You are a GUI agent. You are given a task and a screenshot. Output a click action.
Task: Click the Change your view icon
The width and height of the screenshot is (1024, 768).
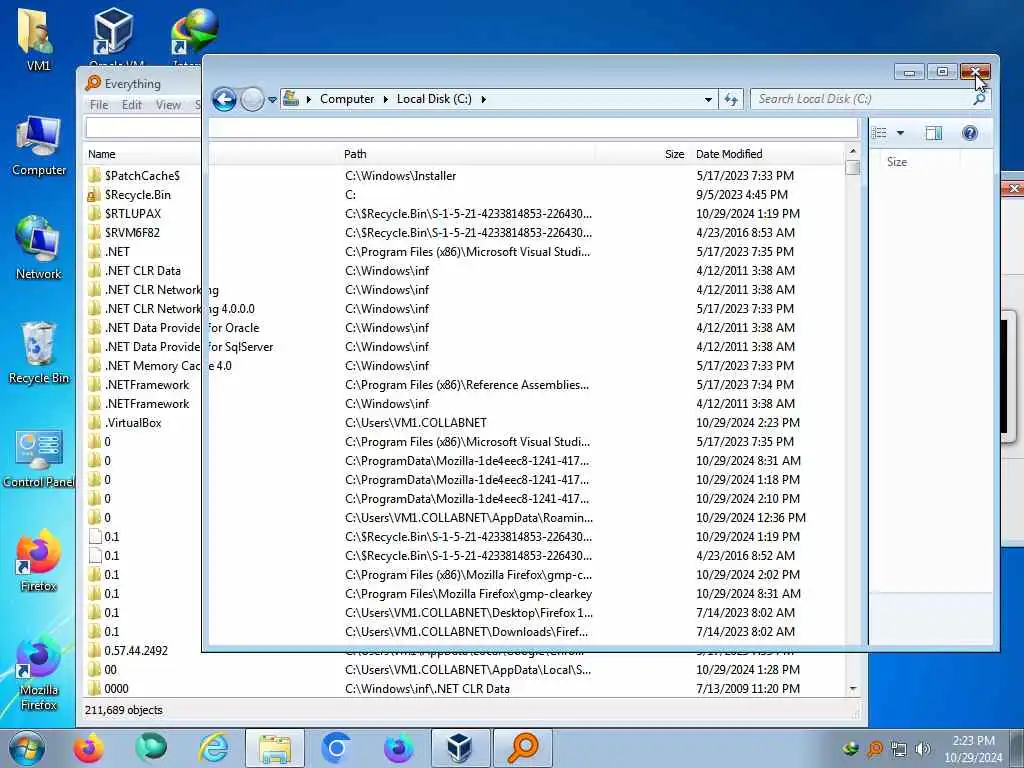point(880,133)
